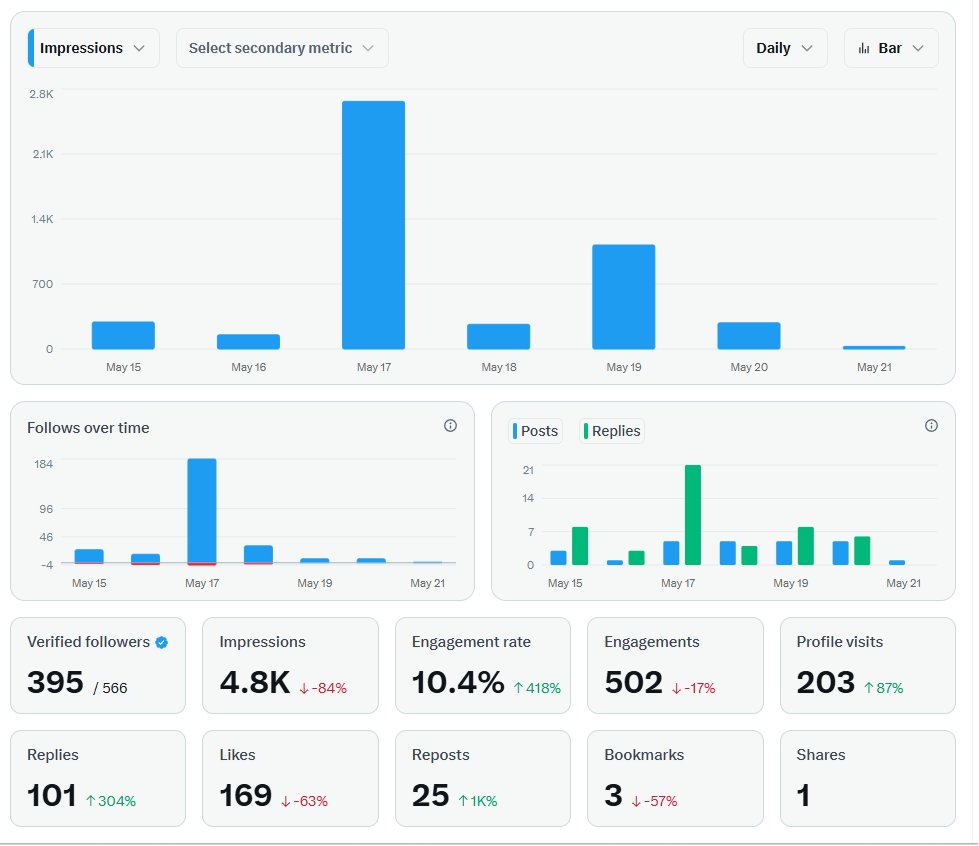Click the / 566 total followers text
The width and height of the screenshot is (979, 846).
(110, 688)
